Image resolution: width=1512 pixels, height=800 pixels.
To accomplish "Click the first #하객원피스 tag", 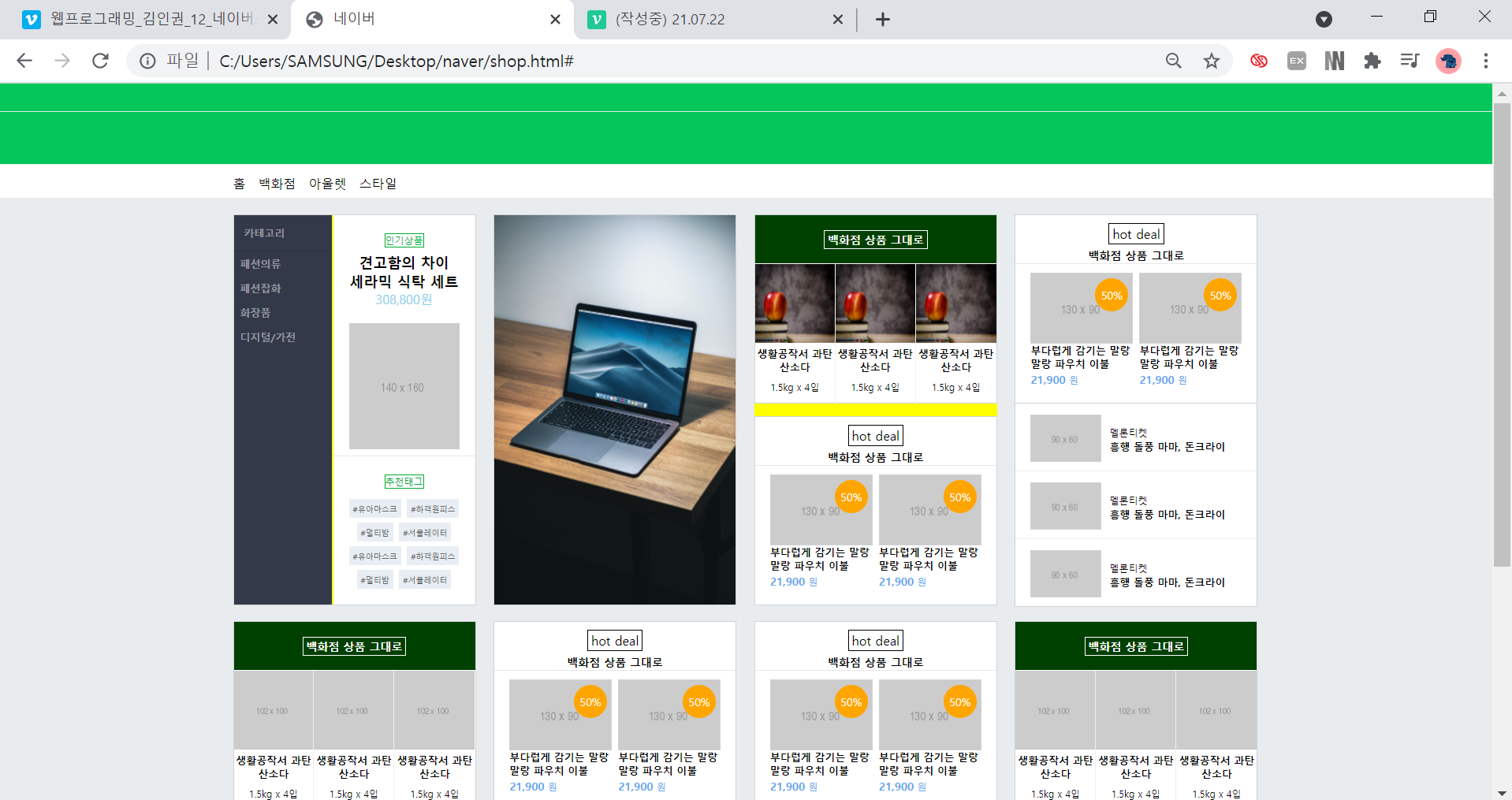I will point(433,509).
